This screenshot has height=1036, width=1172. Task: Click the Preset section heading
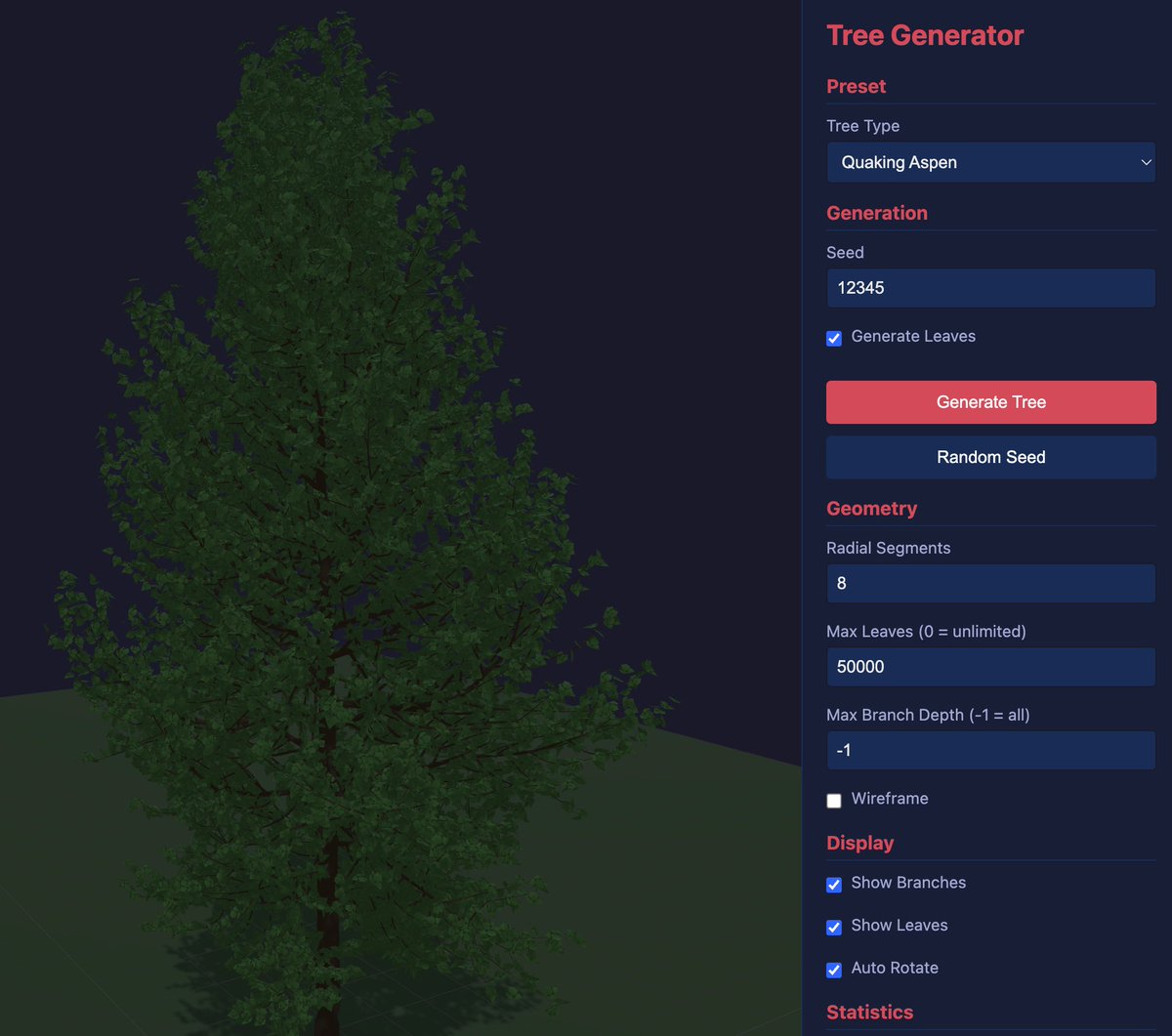856,86
